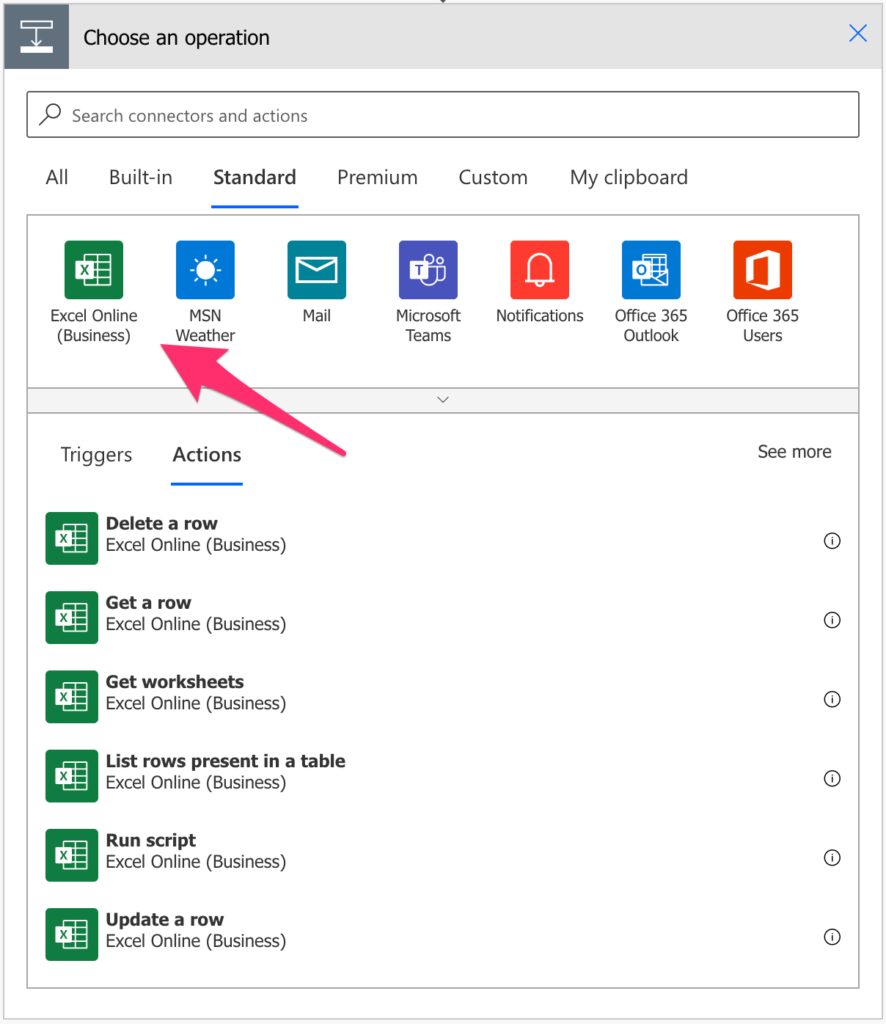View info about Delete a row action

coord(832,540)
